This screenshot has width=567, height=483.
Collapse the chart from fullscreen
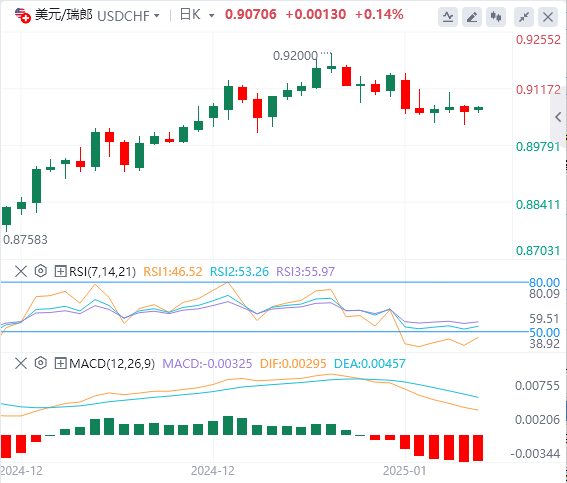tap(524, 17)
